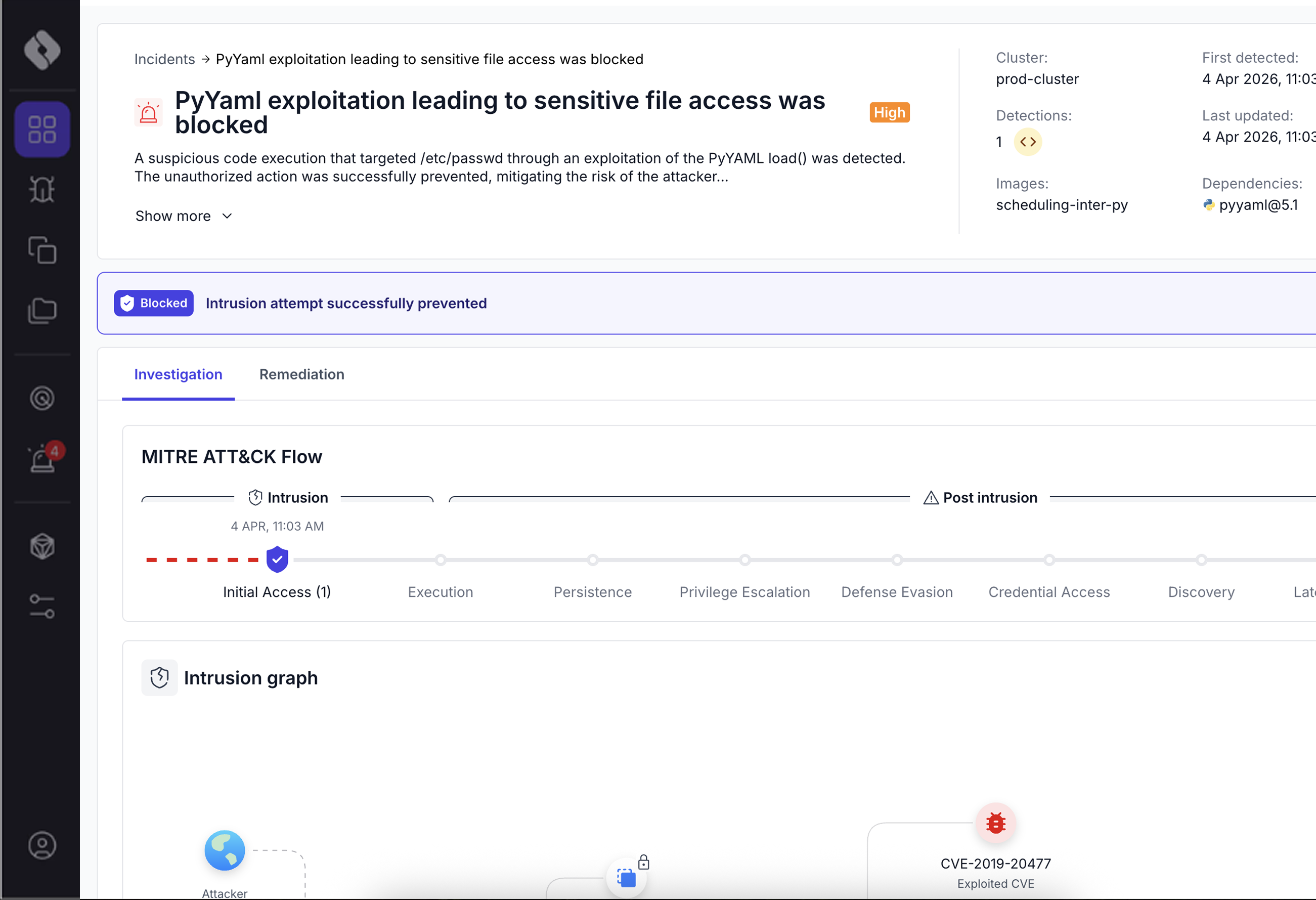The height and width of the screenshot is (900, 1316).
Task: Open the bug vulnerabilities sidebar icon
Action: (42, 189)
